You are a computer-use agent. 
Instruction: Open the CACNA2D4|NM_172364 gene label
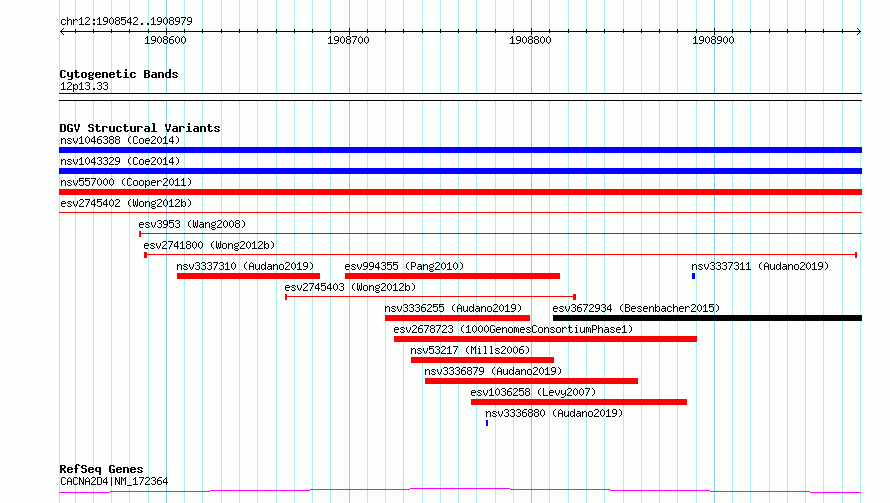[x=114, y=481]
